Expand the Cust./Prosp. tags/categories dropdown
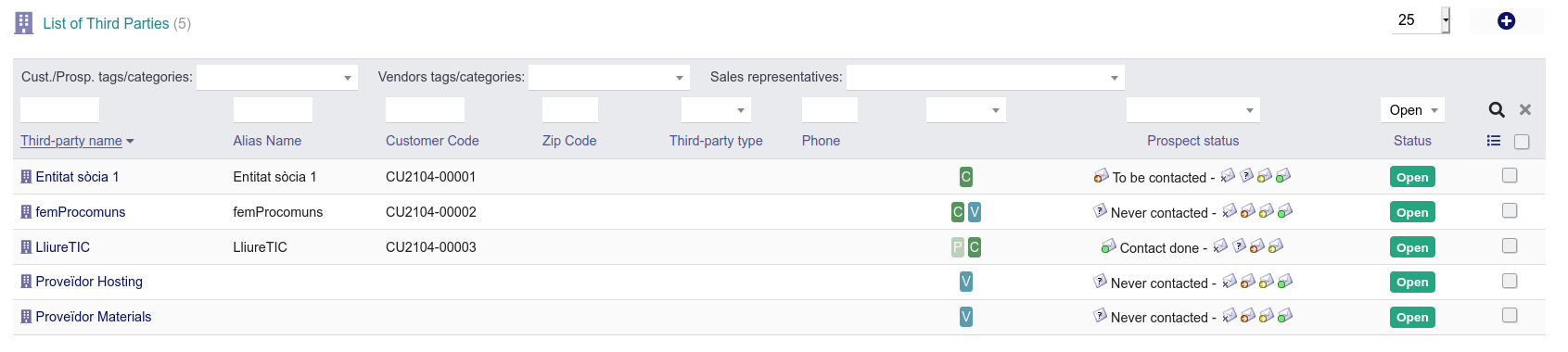1568x352 pixels. (x=277, y=78)
